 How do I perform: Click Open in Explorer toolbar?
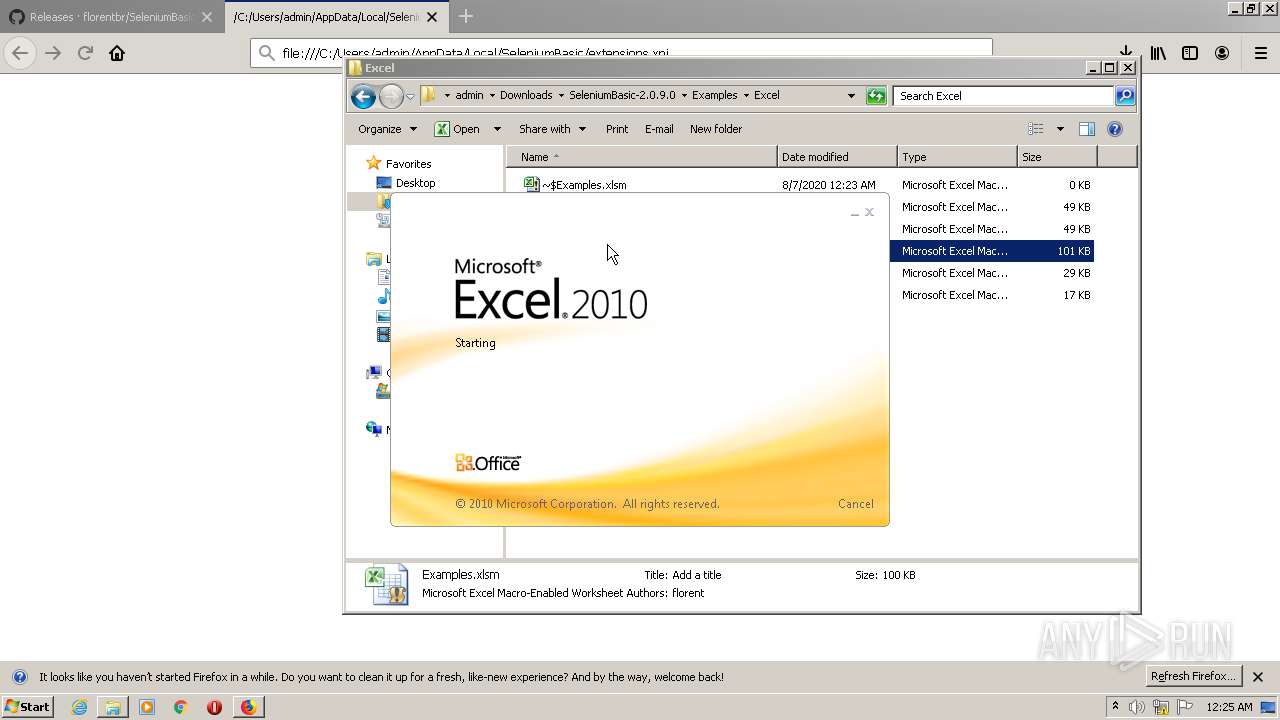click(457, 129)
